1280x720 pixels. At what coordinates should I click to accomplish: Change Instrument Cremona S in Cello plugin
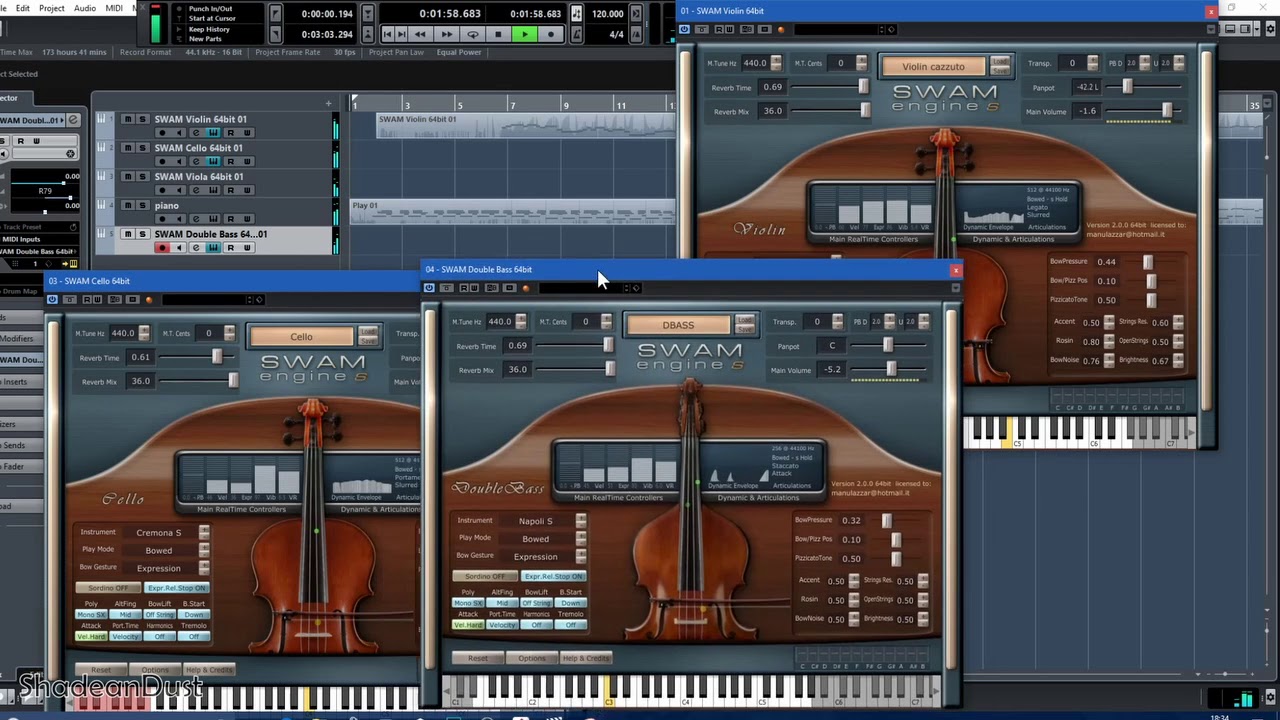pyautogui.click(x=158, y=533)
